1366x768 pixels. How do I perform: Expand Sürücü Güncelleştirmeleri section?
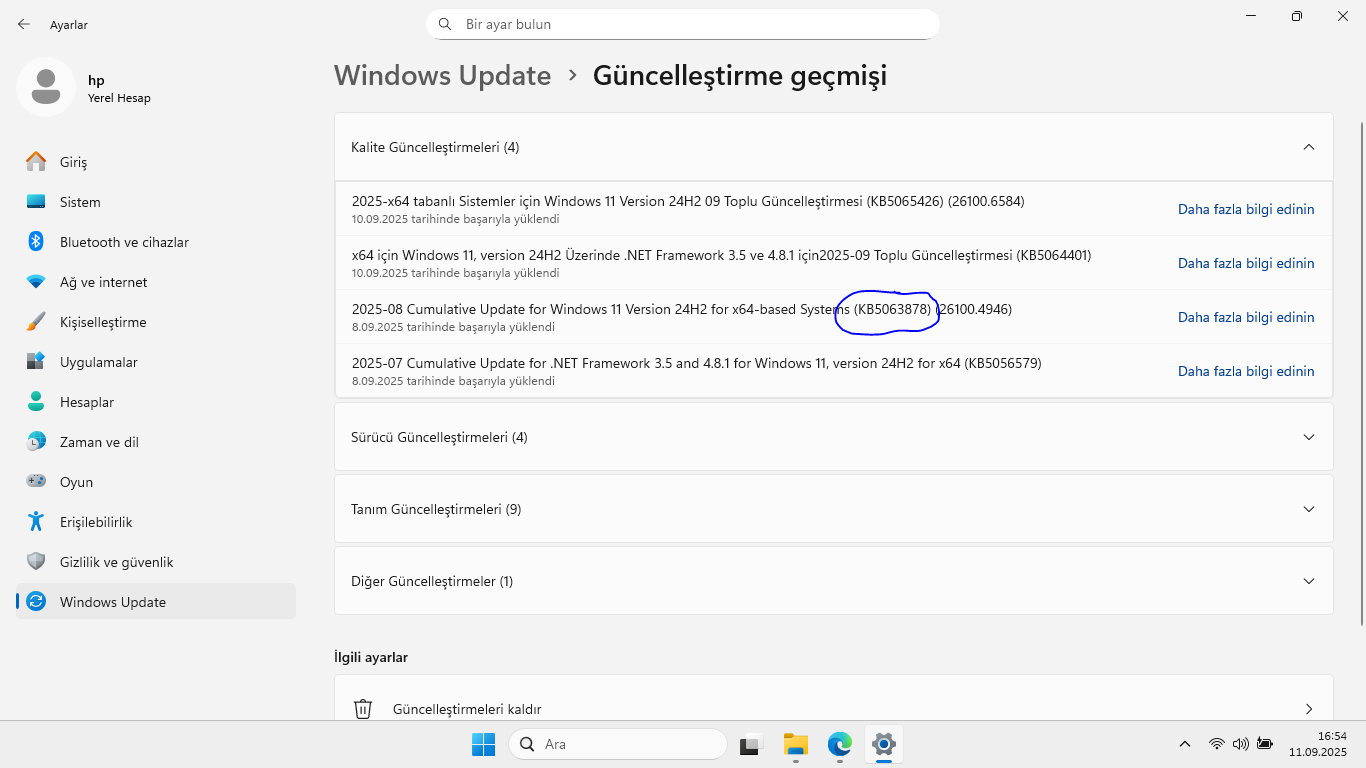click(833, 437)
